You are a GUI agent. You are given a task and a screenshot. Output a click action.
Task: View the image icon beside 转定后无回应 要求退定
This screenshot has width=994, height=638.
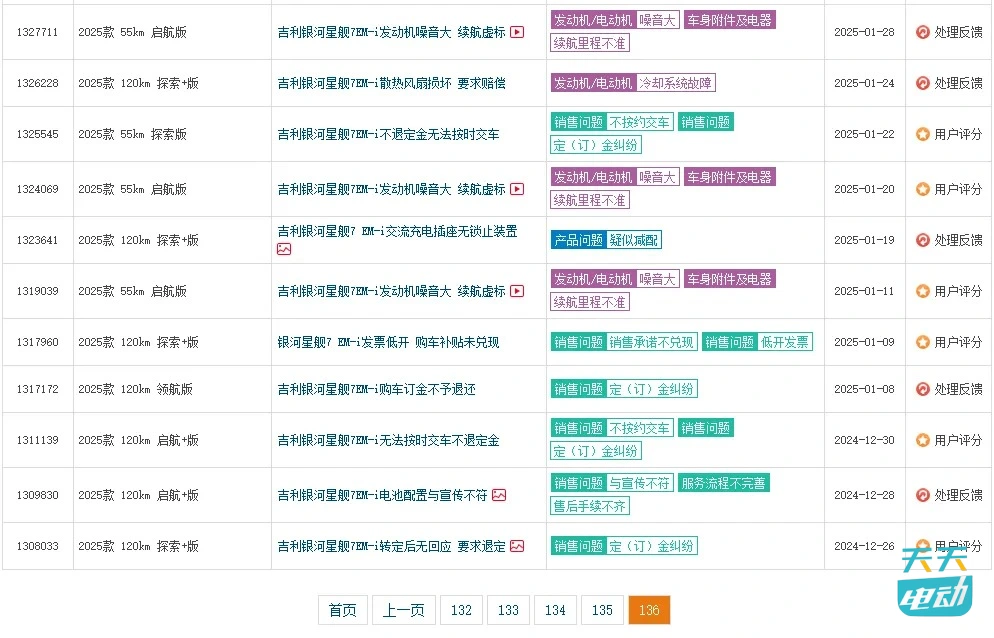point(517,546)
